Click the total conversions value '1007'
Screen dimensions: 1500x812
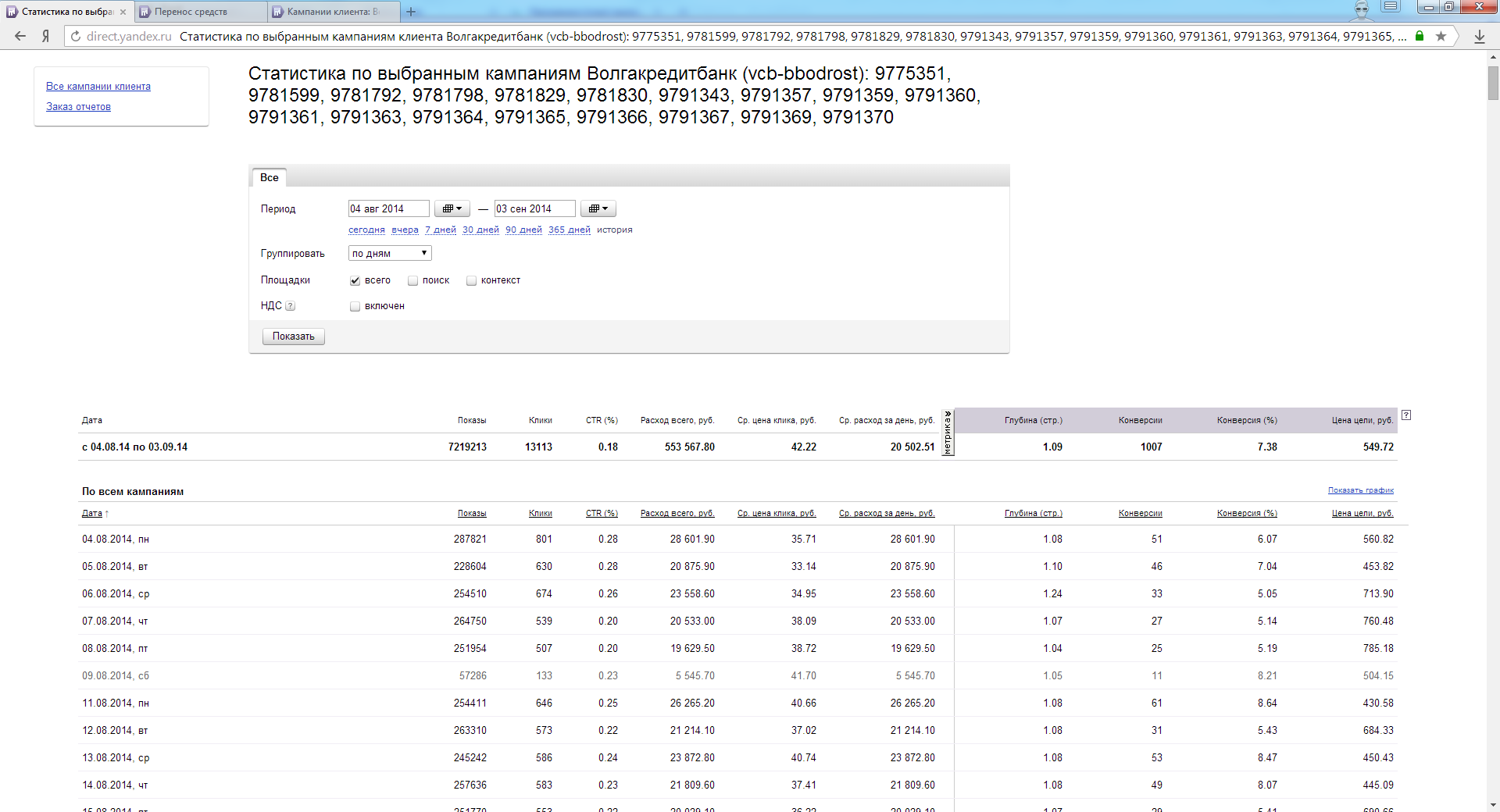1152,447
